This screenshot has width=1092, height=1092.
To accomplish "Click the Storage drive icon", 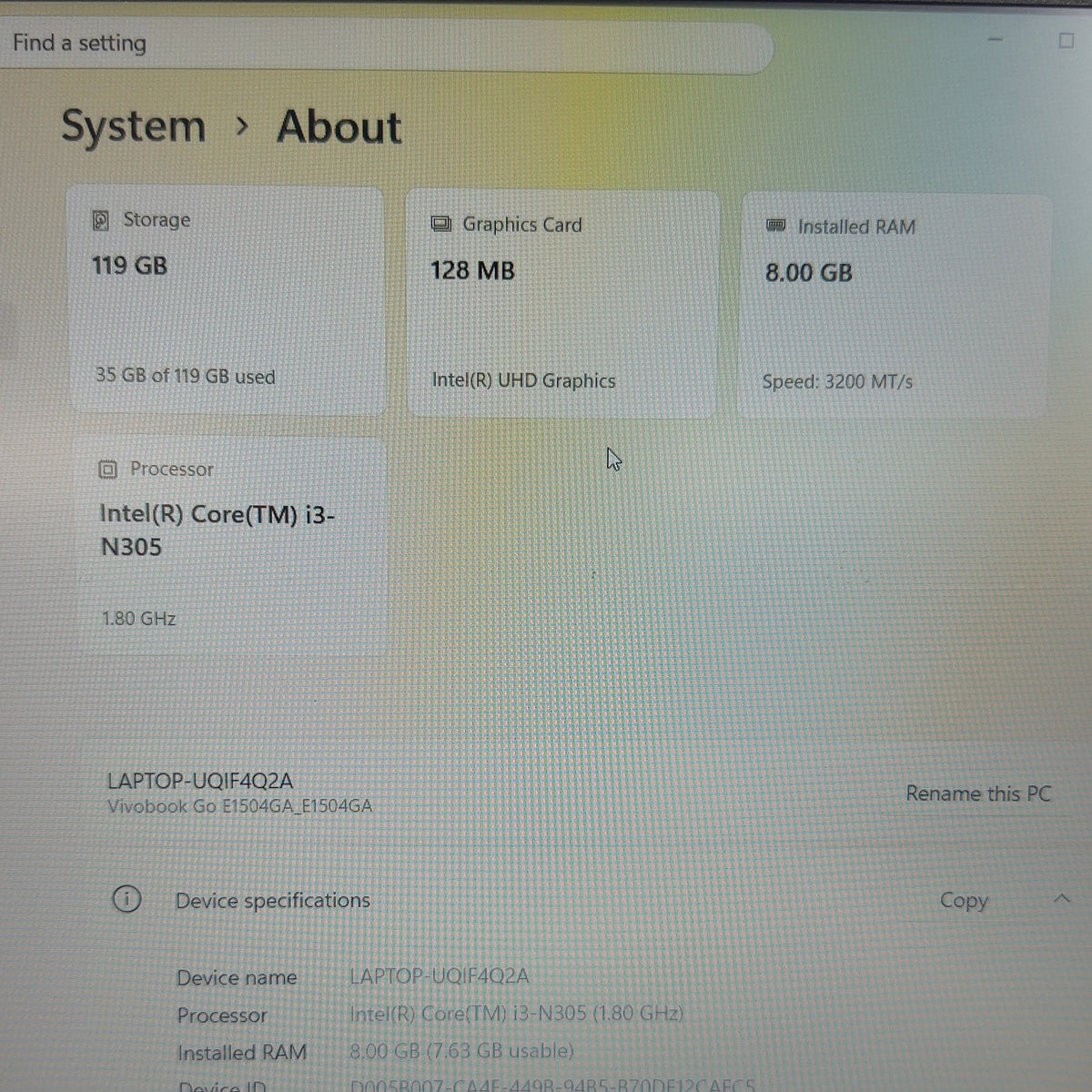I will (101, 220).
